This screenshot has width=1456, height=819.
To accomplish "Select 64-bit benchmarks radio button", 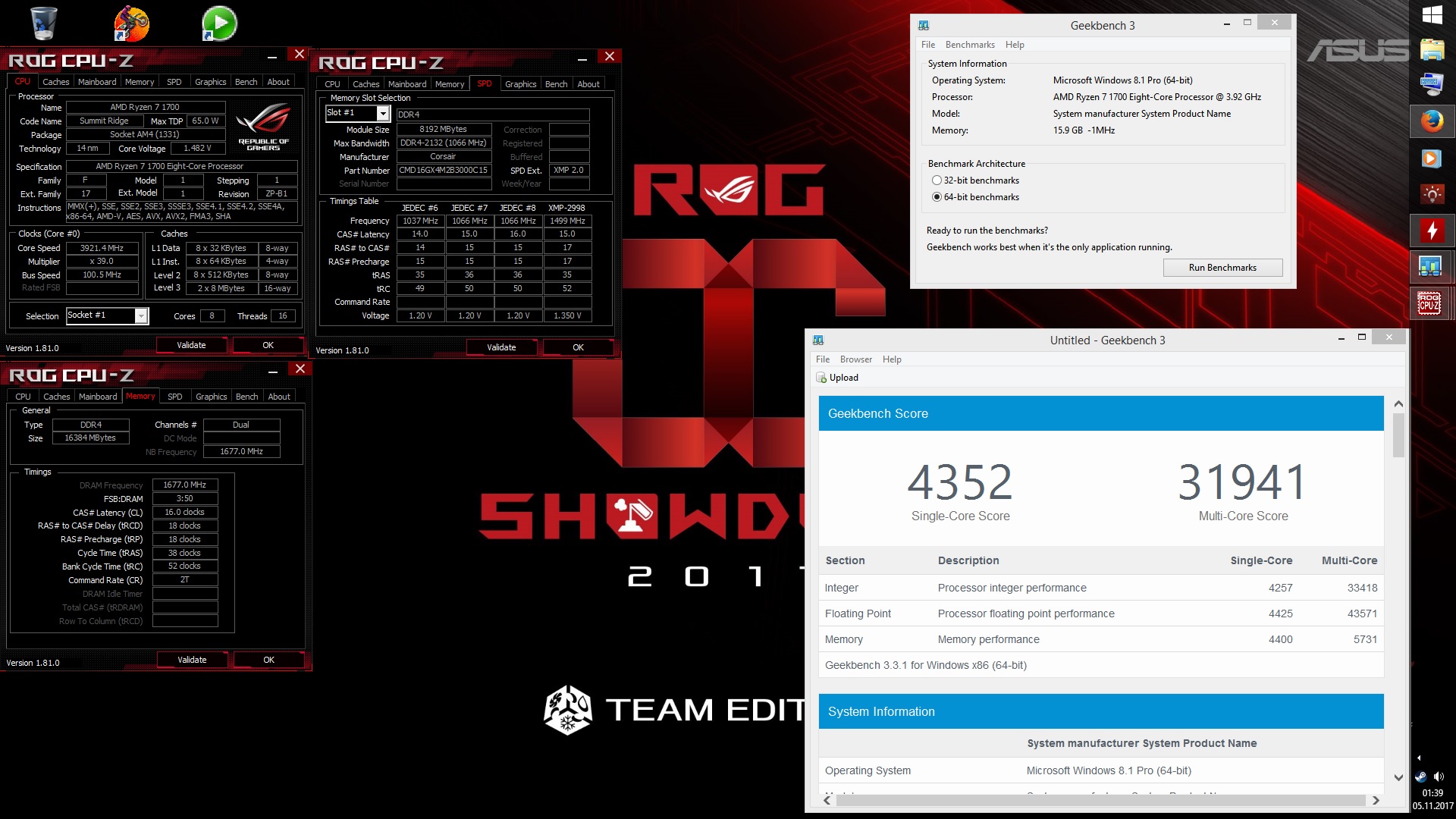I will click(937, 197).
